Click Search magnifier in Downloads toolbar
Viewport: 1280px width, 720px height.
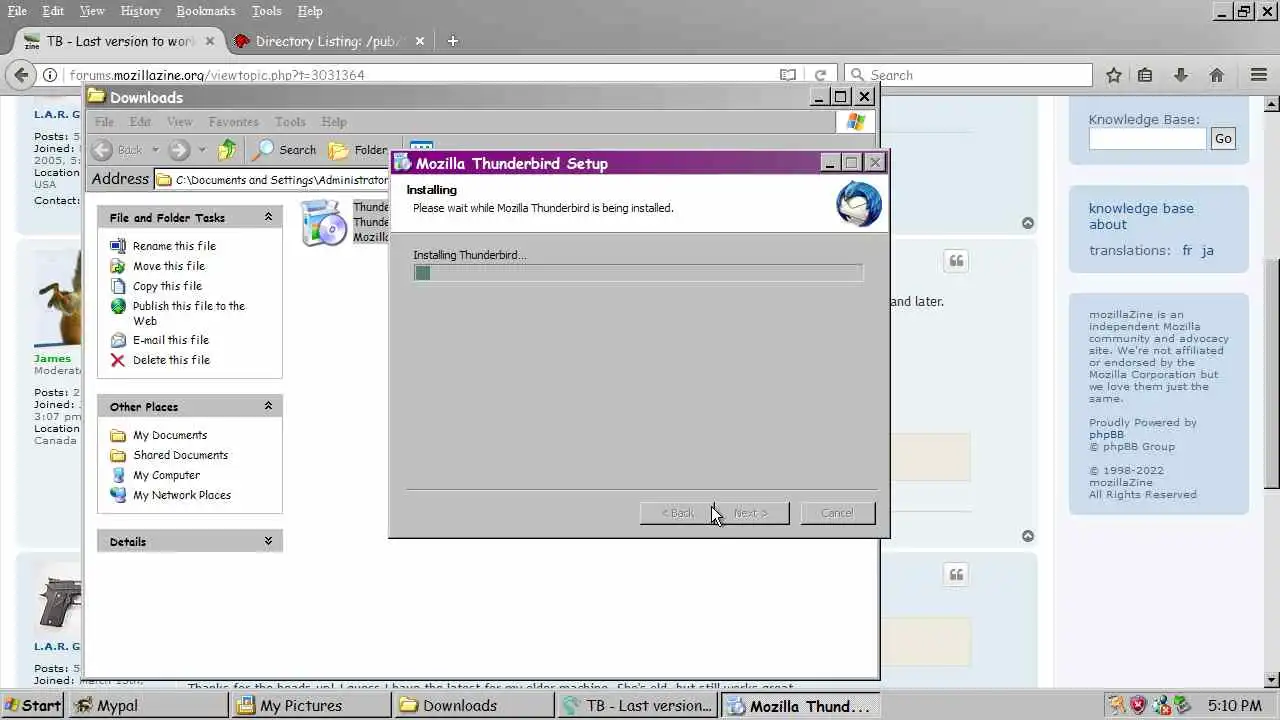point(263,150)
